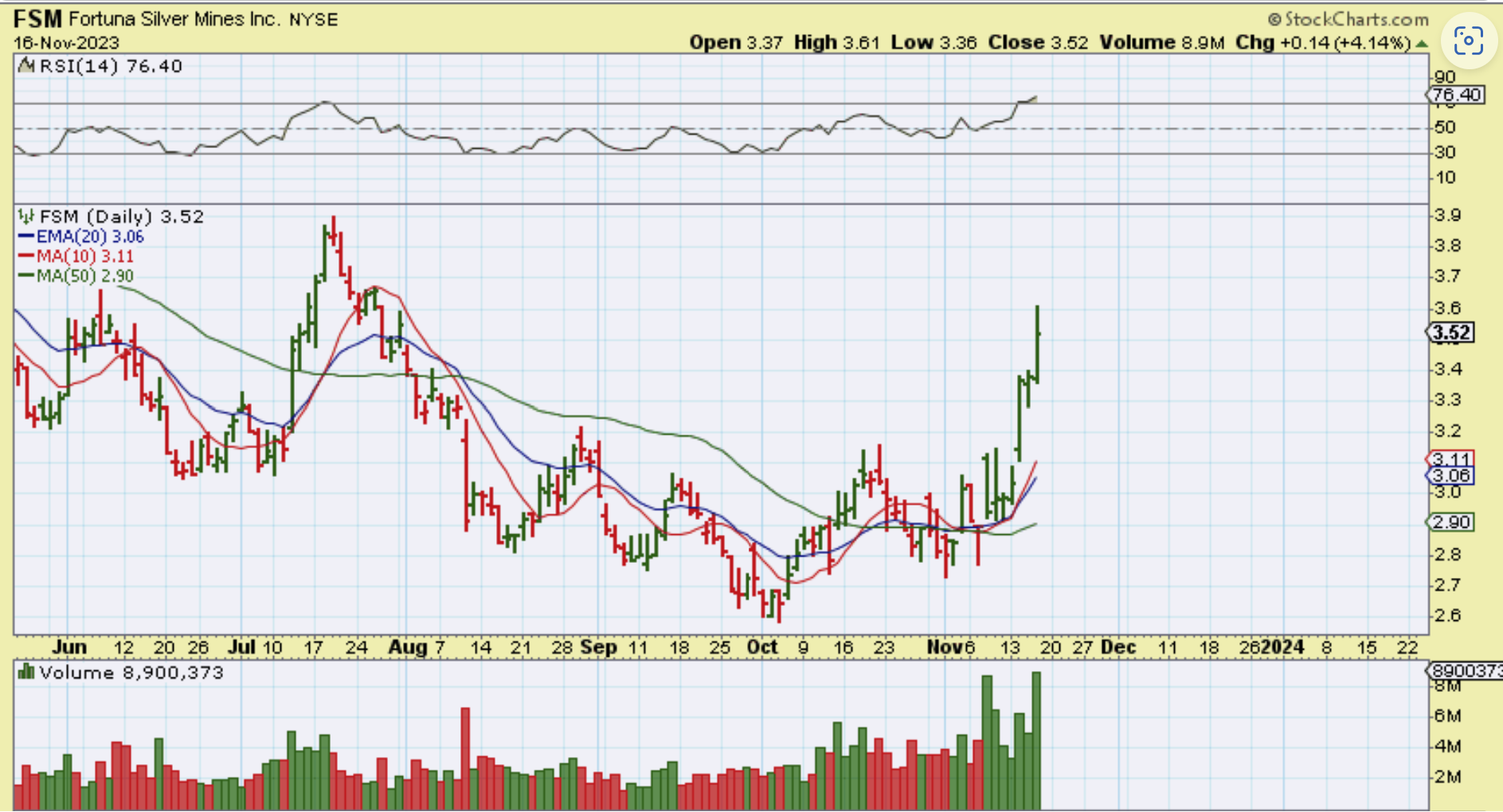Viewport: 1503px width, 812px height.
Task: Click the green up-triangle change indicator
Action: pos(1422,43)
